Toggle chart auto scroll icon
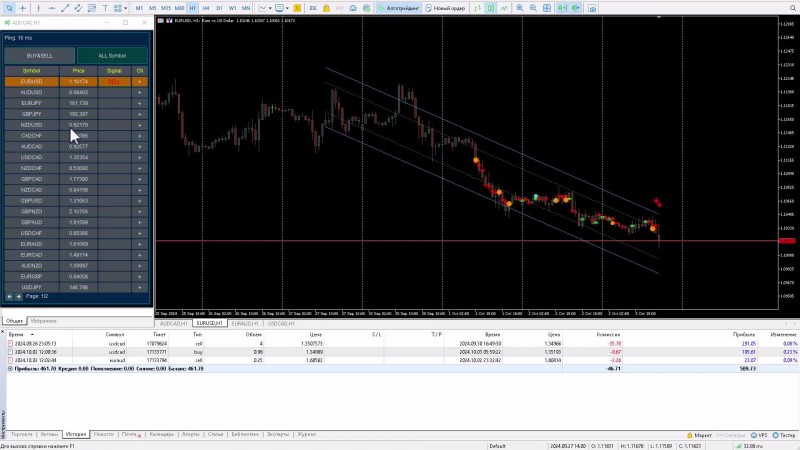The image size is (800, 450). [562, 8]
